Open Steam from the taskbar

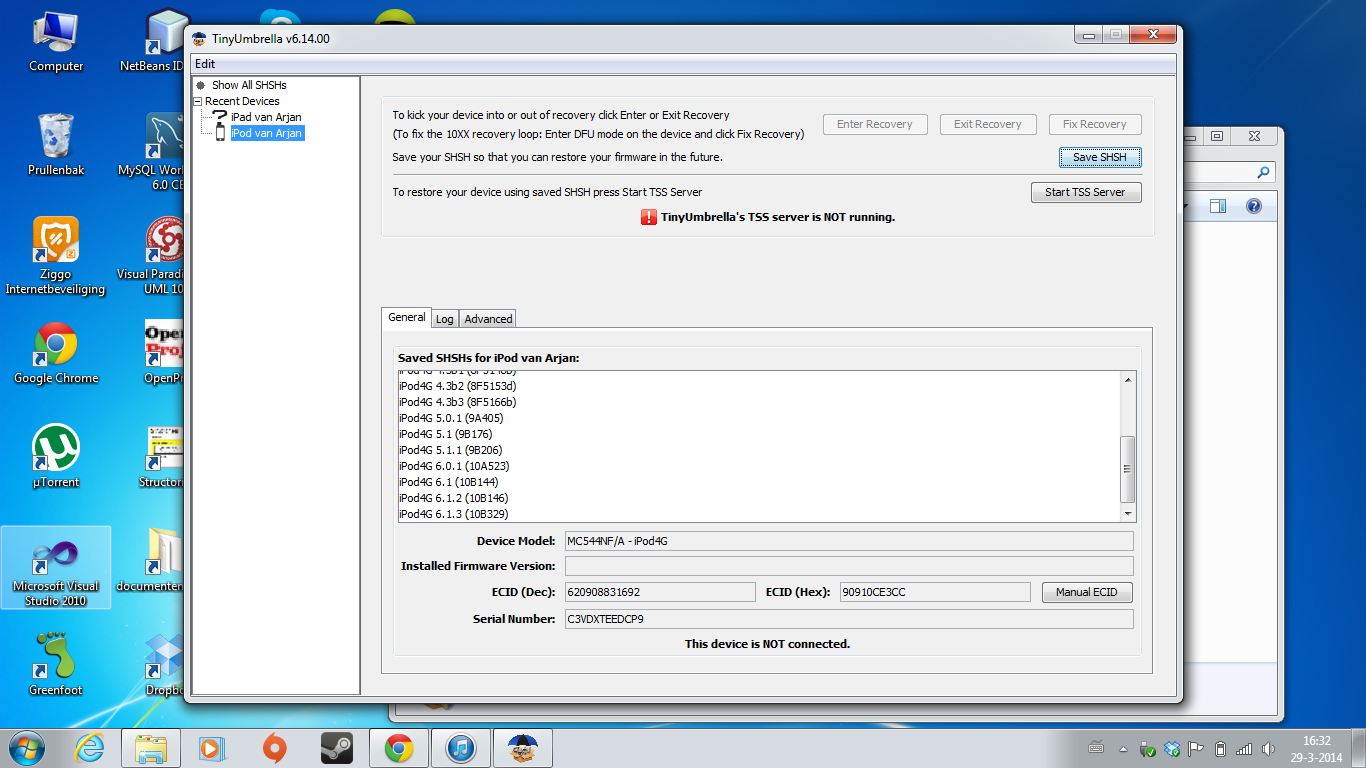point(336,747)
